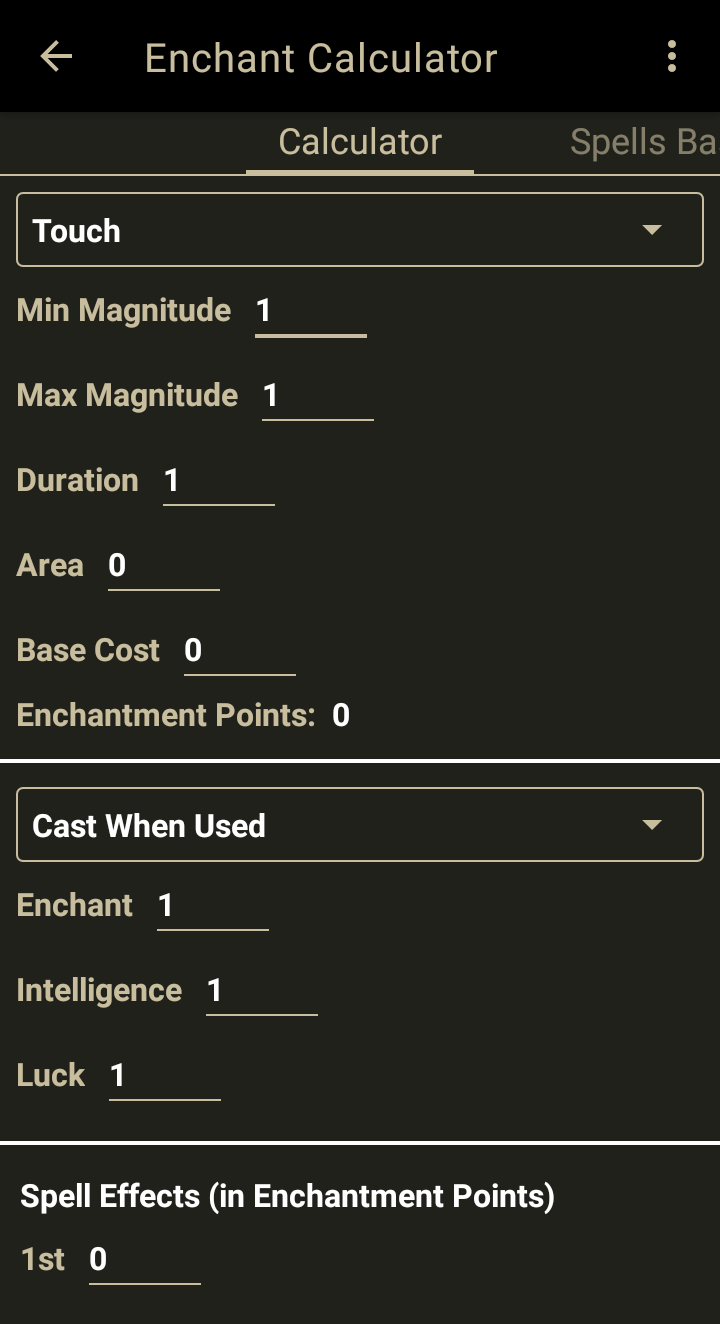Switch to the Calculator tab
Screen dimensions: 720x1324
pyautogui.click(x=360, y=142)
